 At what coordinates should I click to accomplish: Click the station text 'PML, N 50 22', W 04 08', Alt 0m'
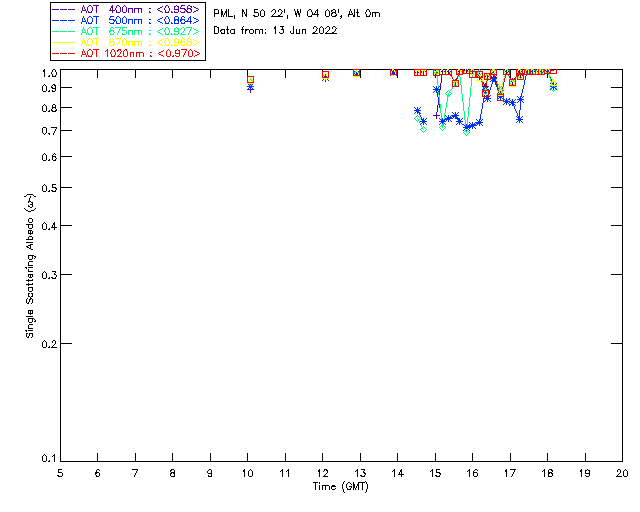click(297, 14)
